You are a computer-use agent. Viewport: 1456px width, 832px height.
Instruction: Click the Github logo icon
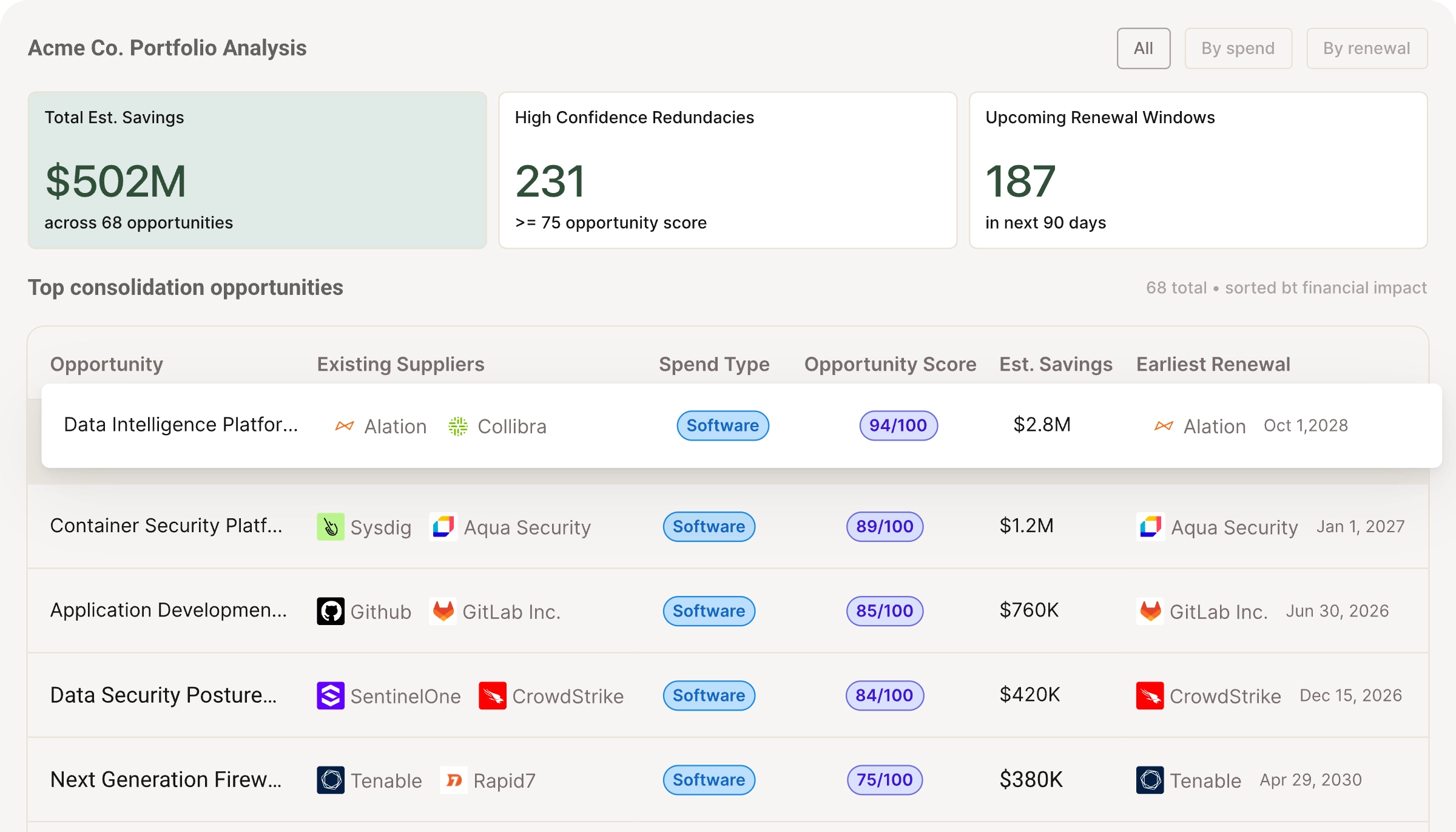[x=331, y=611]
